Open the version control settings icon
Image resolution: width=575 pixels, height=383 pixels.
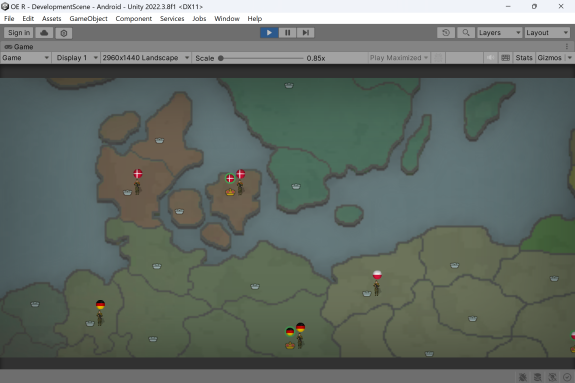[x=64, y=33]
